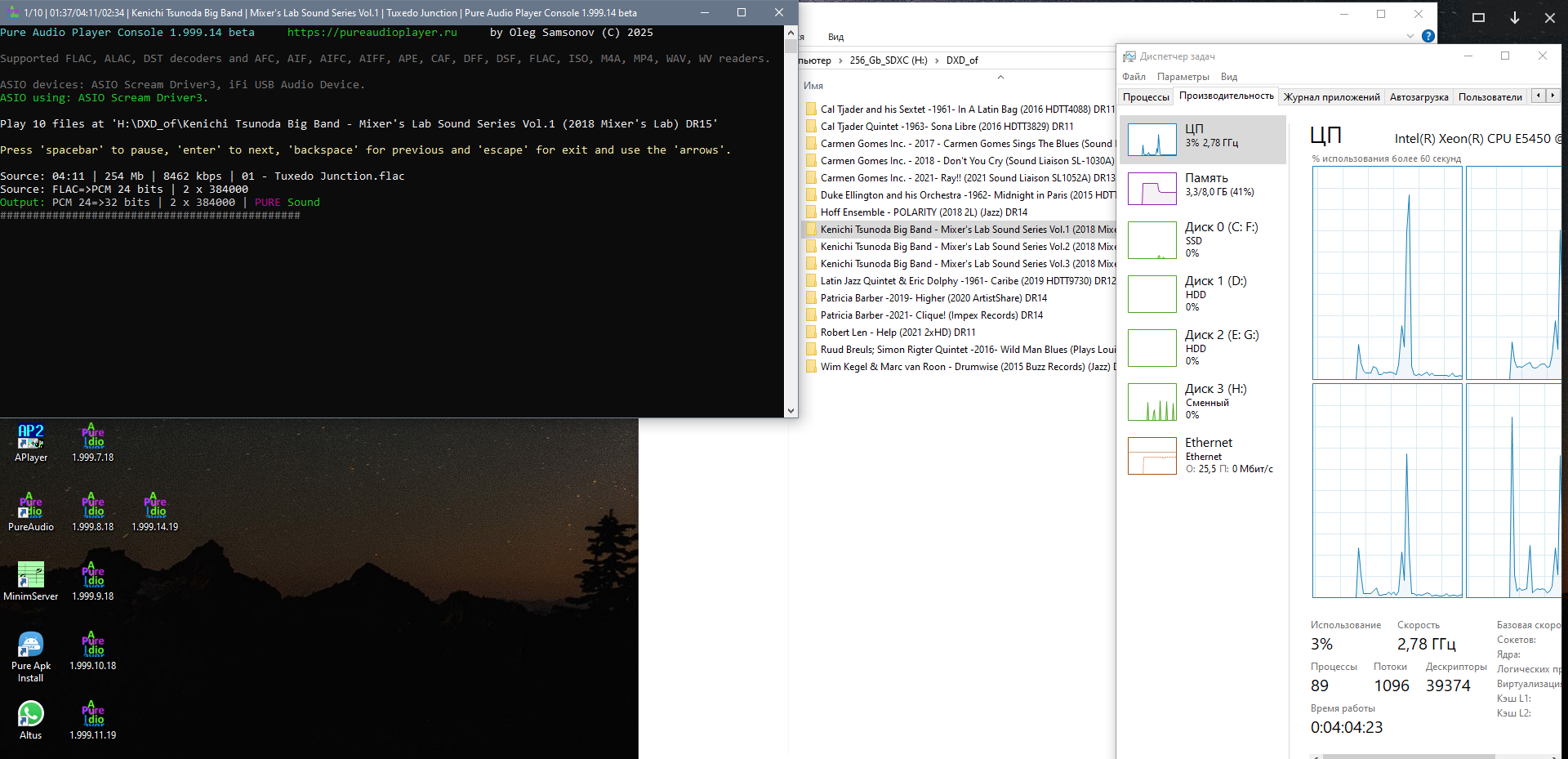Click the folder icon of Wim Kegel Drumwise
Image resolution: width=1568 pixels, height=759 pixels.
tap(811, 367)
